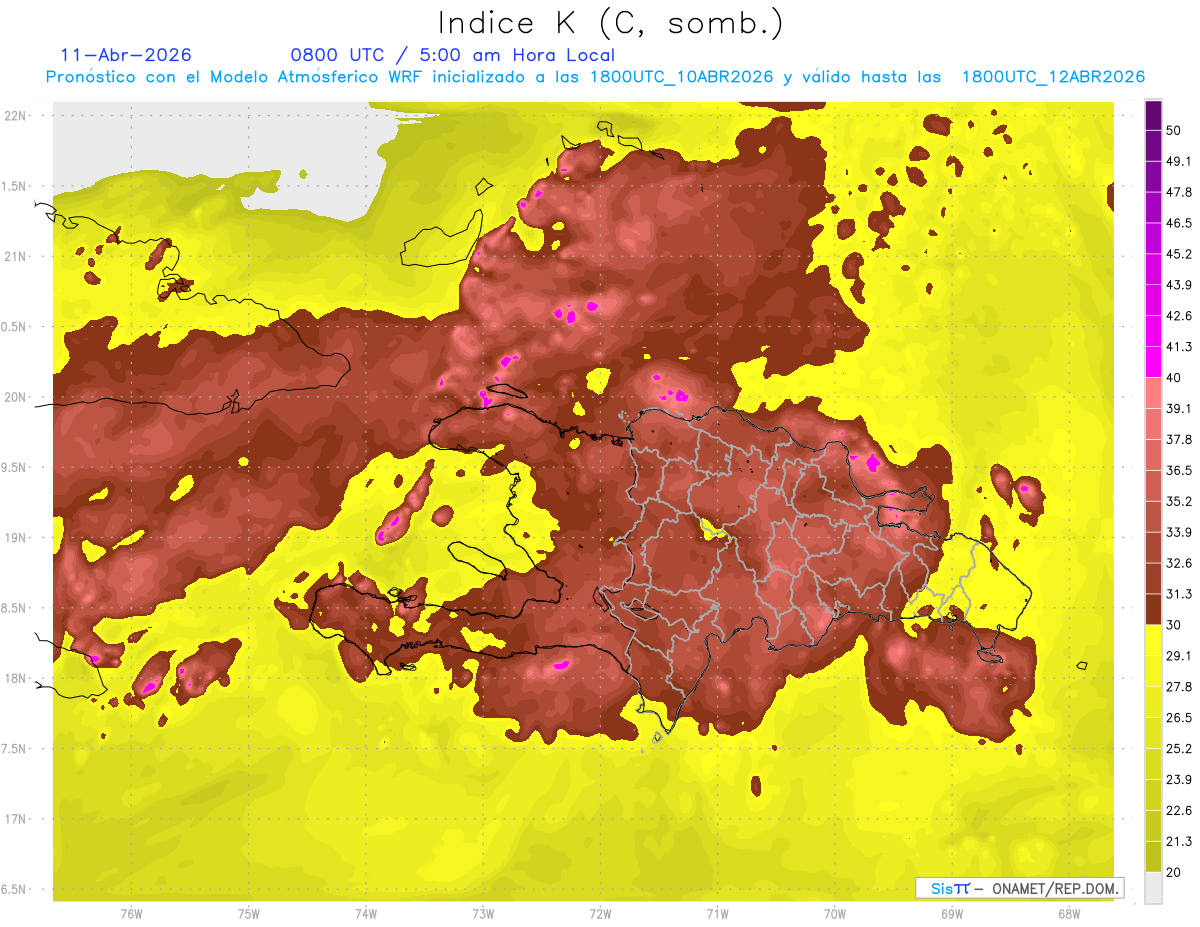This screenshot has height=927, width=1200.
Task: Click the 17N latitude axis label
Action: click(15, 819)
